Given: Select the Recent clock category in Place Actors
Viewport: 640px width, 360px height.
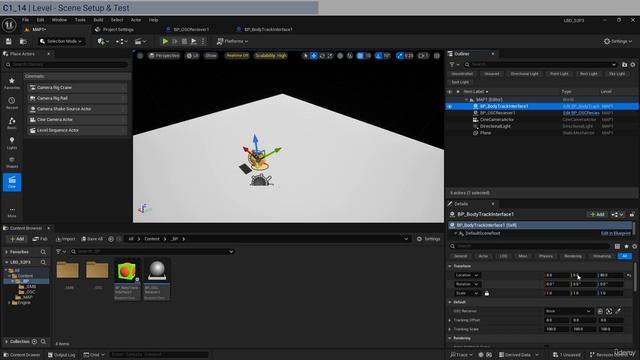Looking at the screenshot, I should 12,103.
